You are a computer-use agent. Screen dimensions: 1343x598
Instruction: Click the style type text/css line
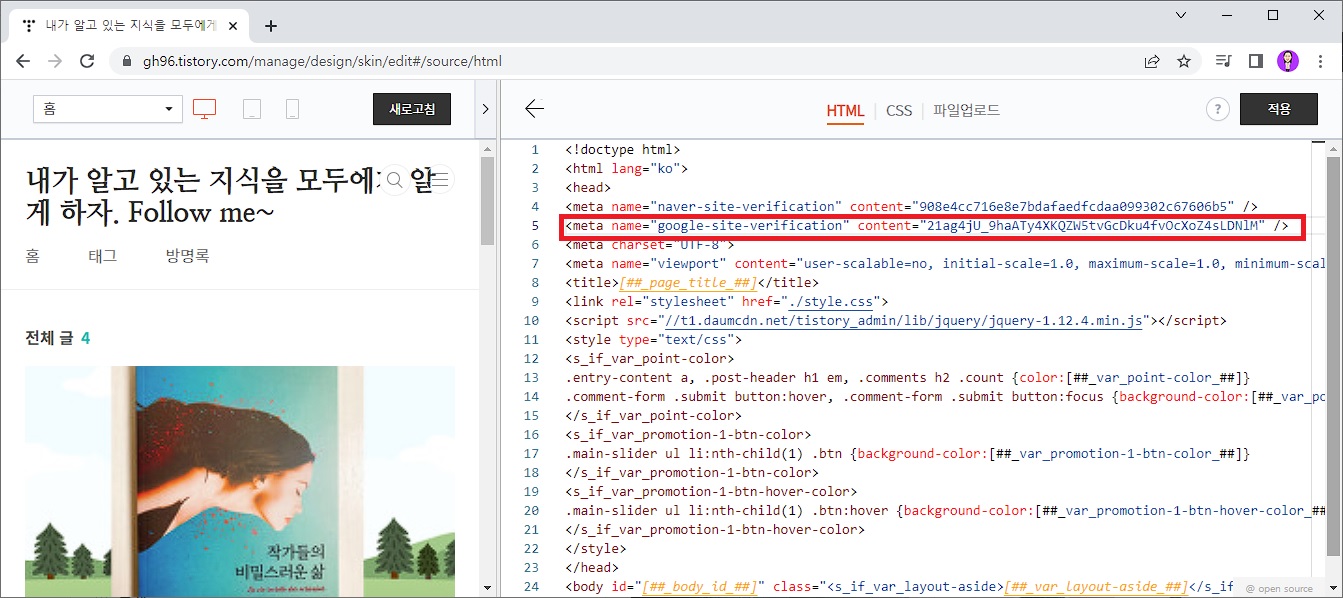653,339
